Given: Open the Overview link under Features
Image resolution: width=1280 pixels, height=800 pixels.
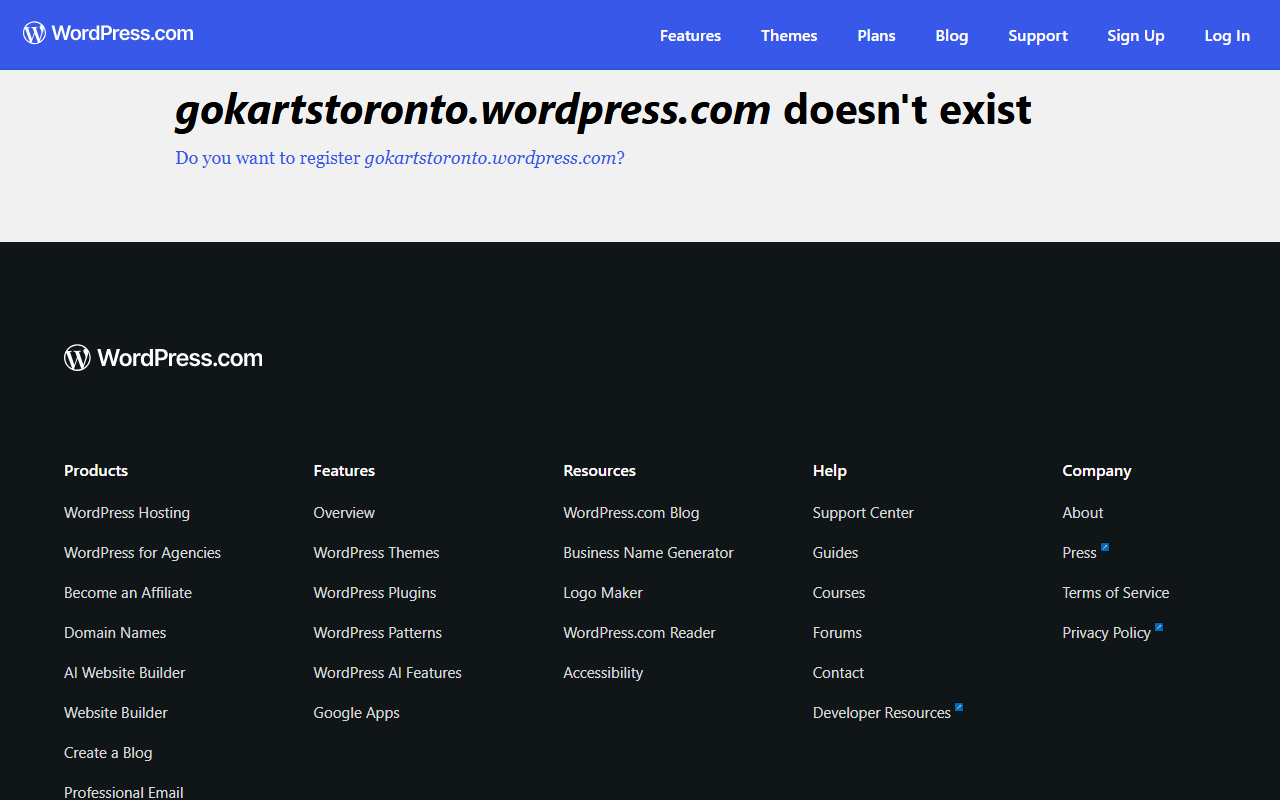Looking at the screenshot, I should point(344,513).
